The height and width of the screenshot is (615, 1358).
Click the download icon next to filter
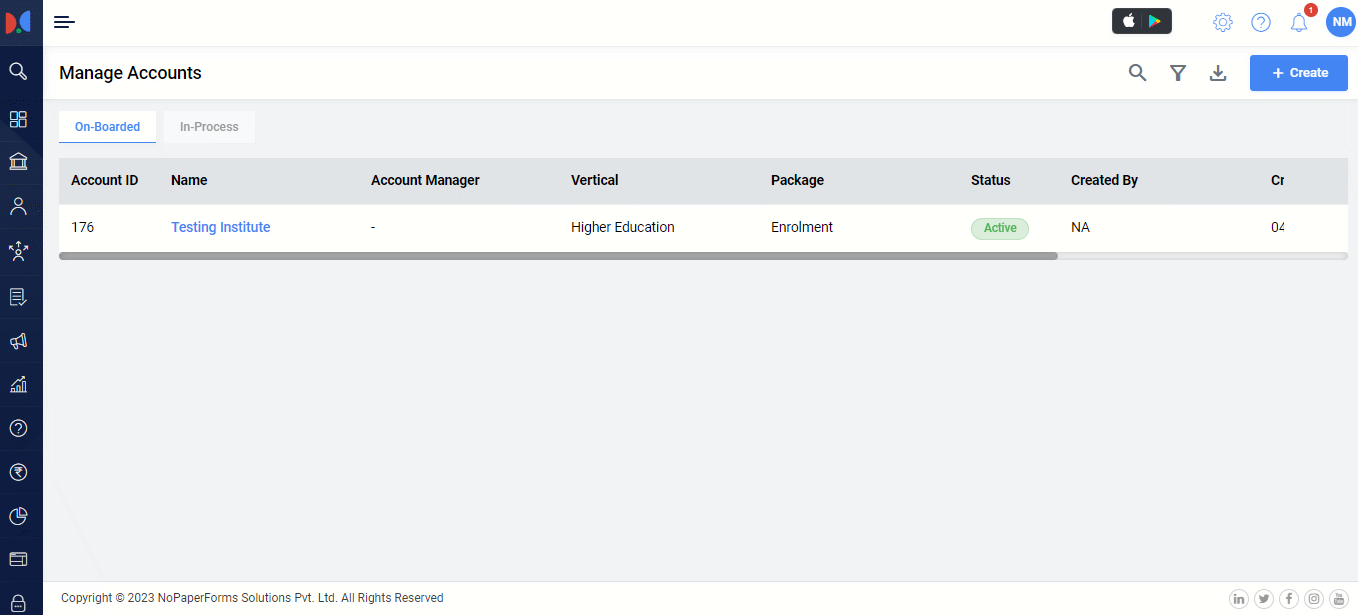(x=1218, y=73)
